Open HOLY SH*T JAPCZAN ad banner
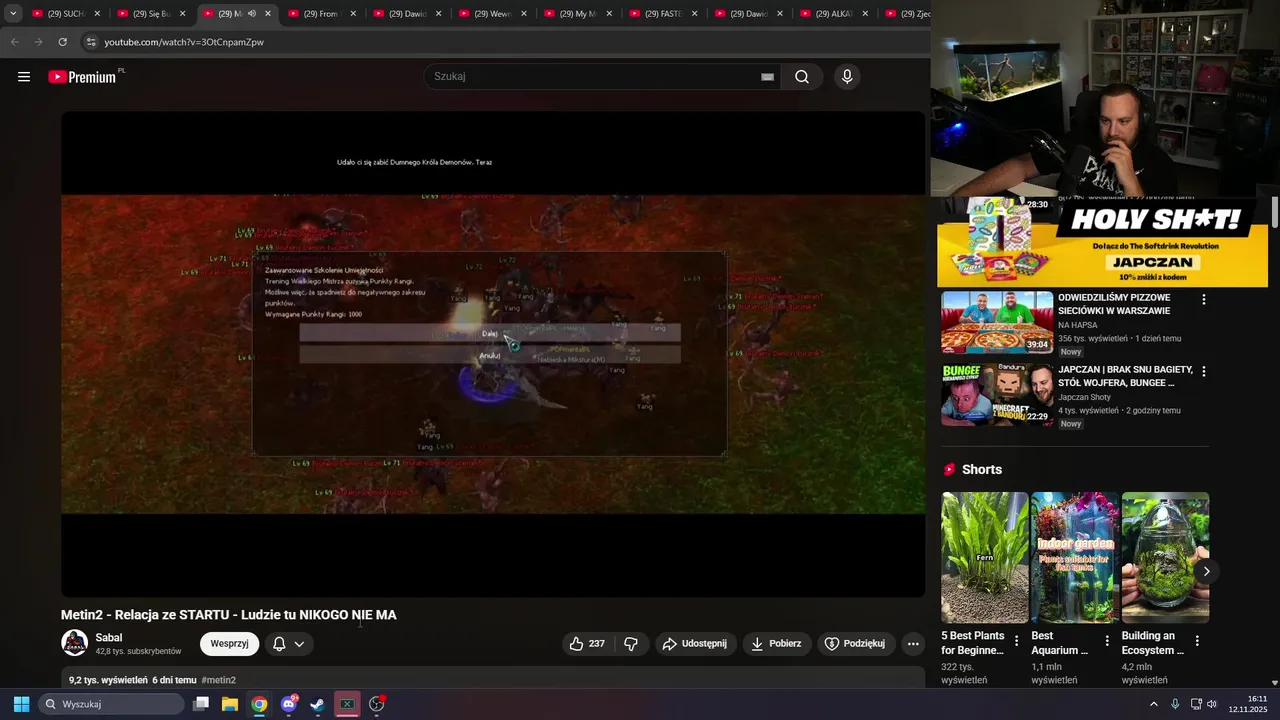 (x=1102, y=242)
